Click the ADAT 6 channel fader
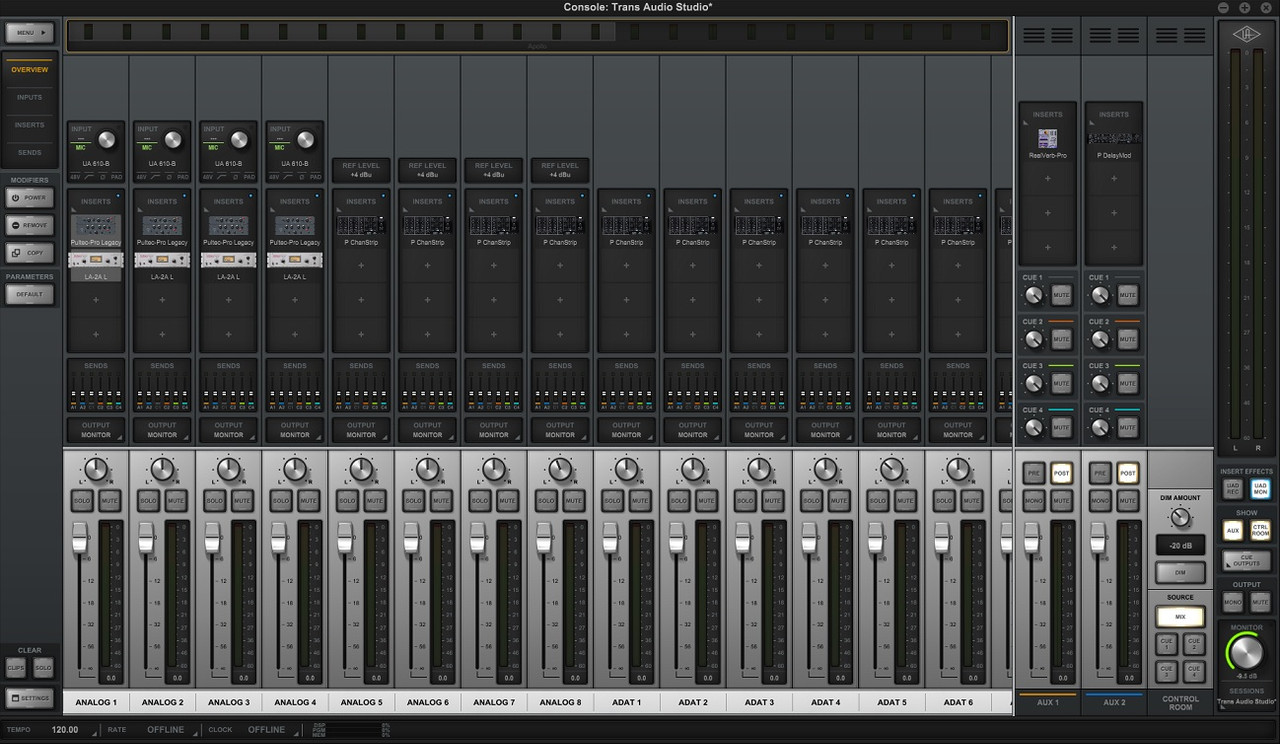The width and height of the screenshot is (1280, 744). [942, 537]
